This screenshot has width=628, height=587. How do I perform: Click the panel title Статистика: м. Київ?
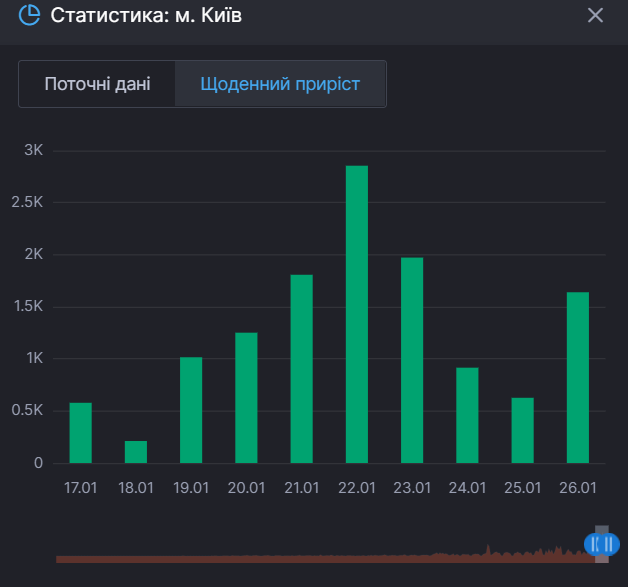click(x=146, y=16)
